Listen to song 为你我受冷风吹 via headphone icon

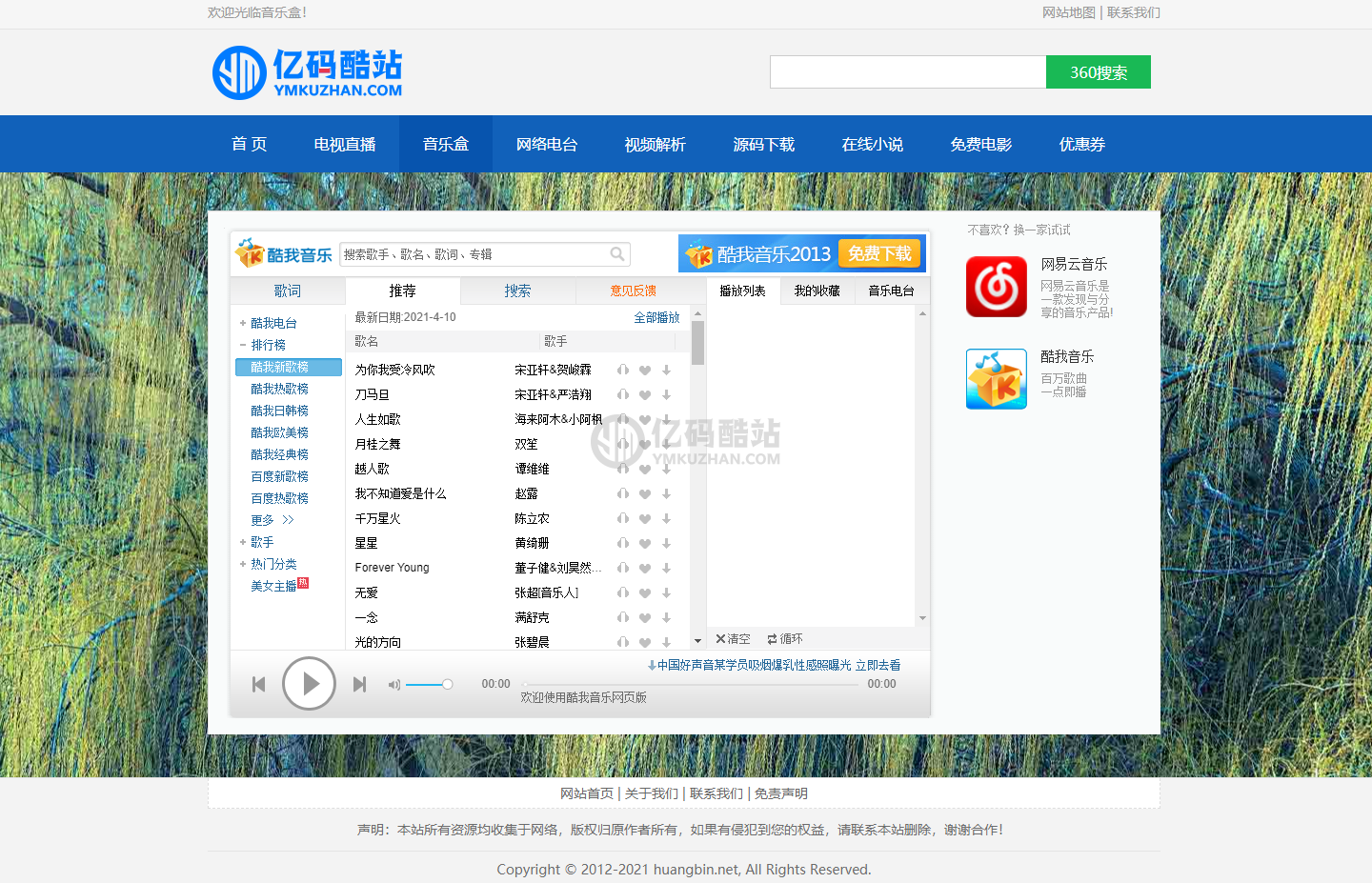click(x=623, y=370)
